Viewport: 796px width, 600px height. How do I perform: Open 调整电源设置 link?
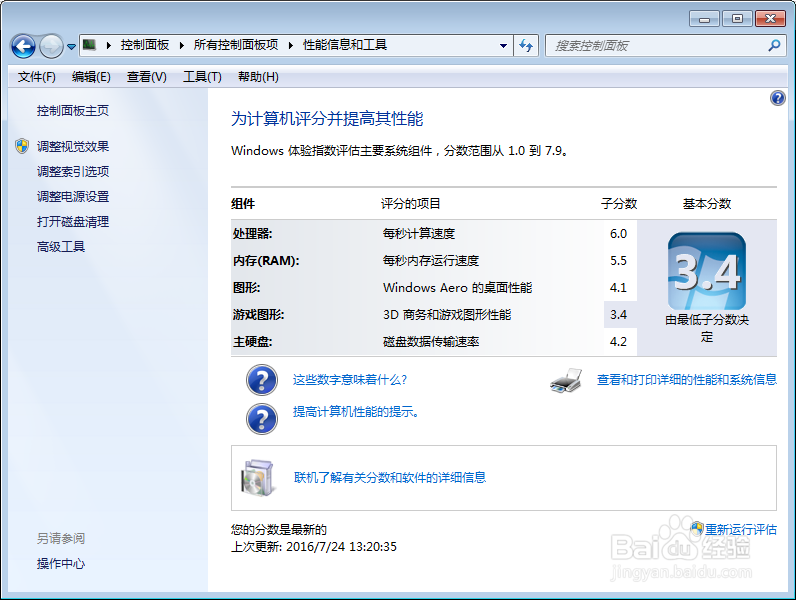(x=73, y=196)
